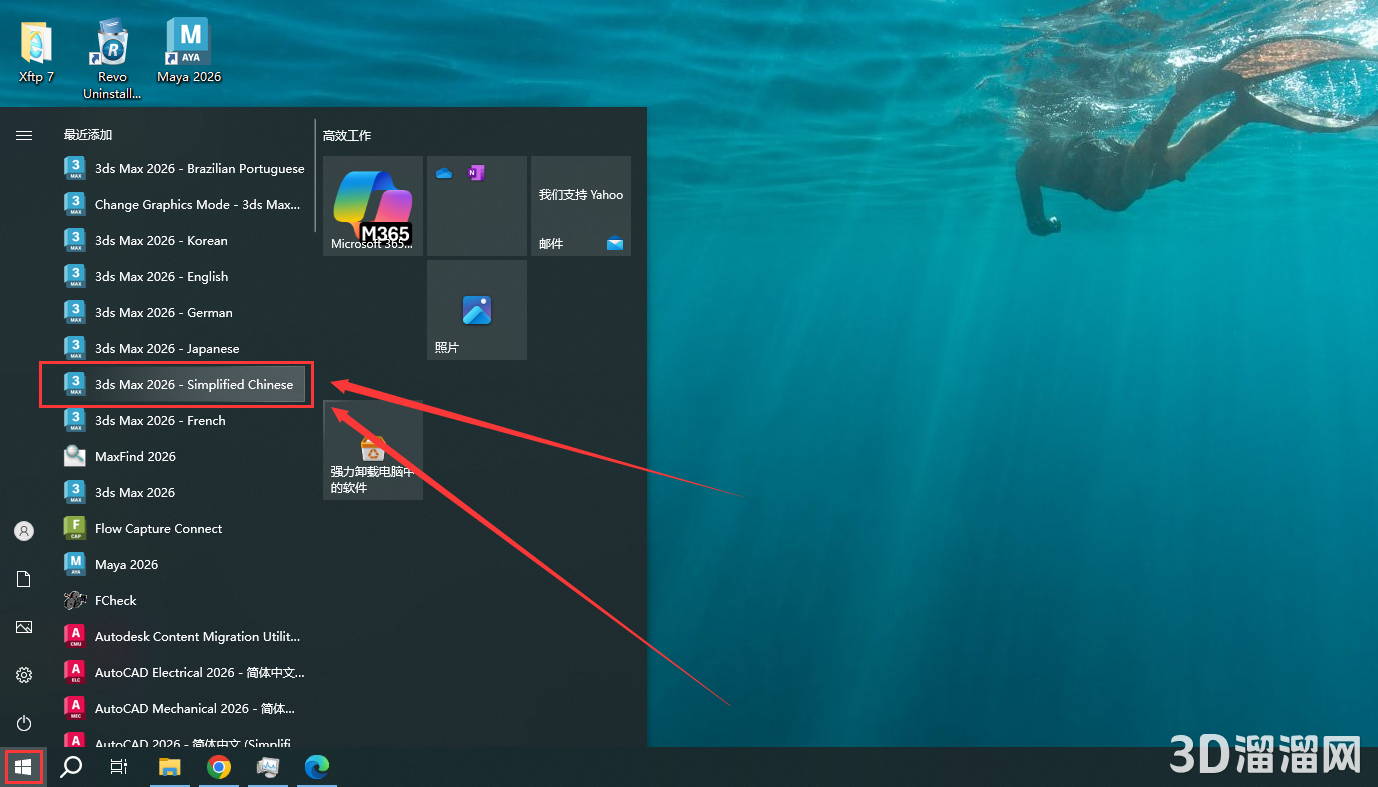Open the 强力卸载电脑中的软件 tile
1378x787 pixels.
click(373, 450)
